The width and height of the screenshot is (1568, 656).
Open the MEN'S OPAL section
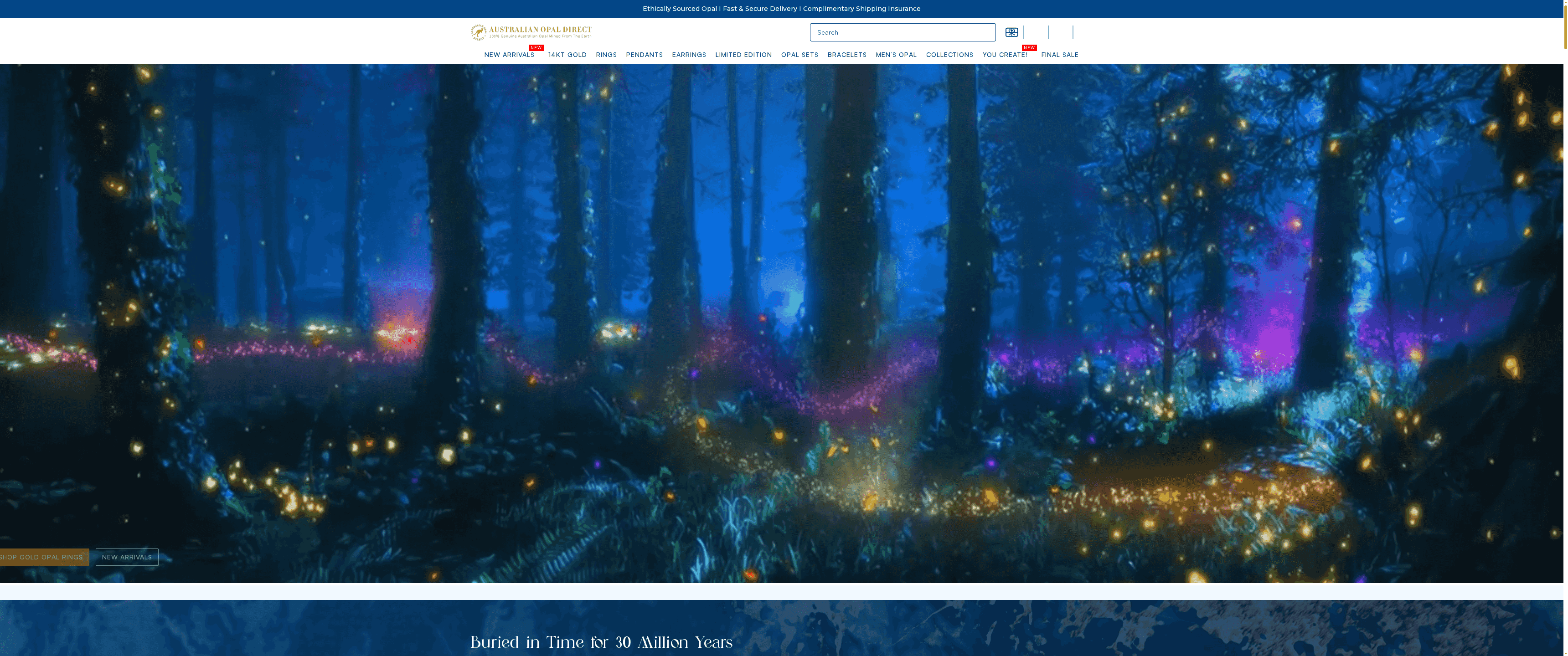click(896, 55)
